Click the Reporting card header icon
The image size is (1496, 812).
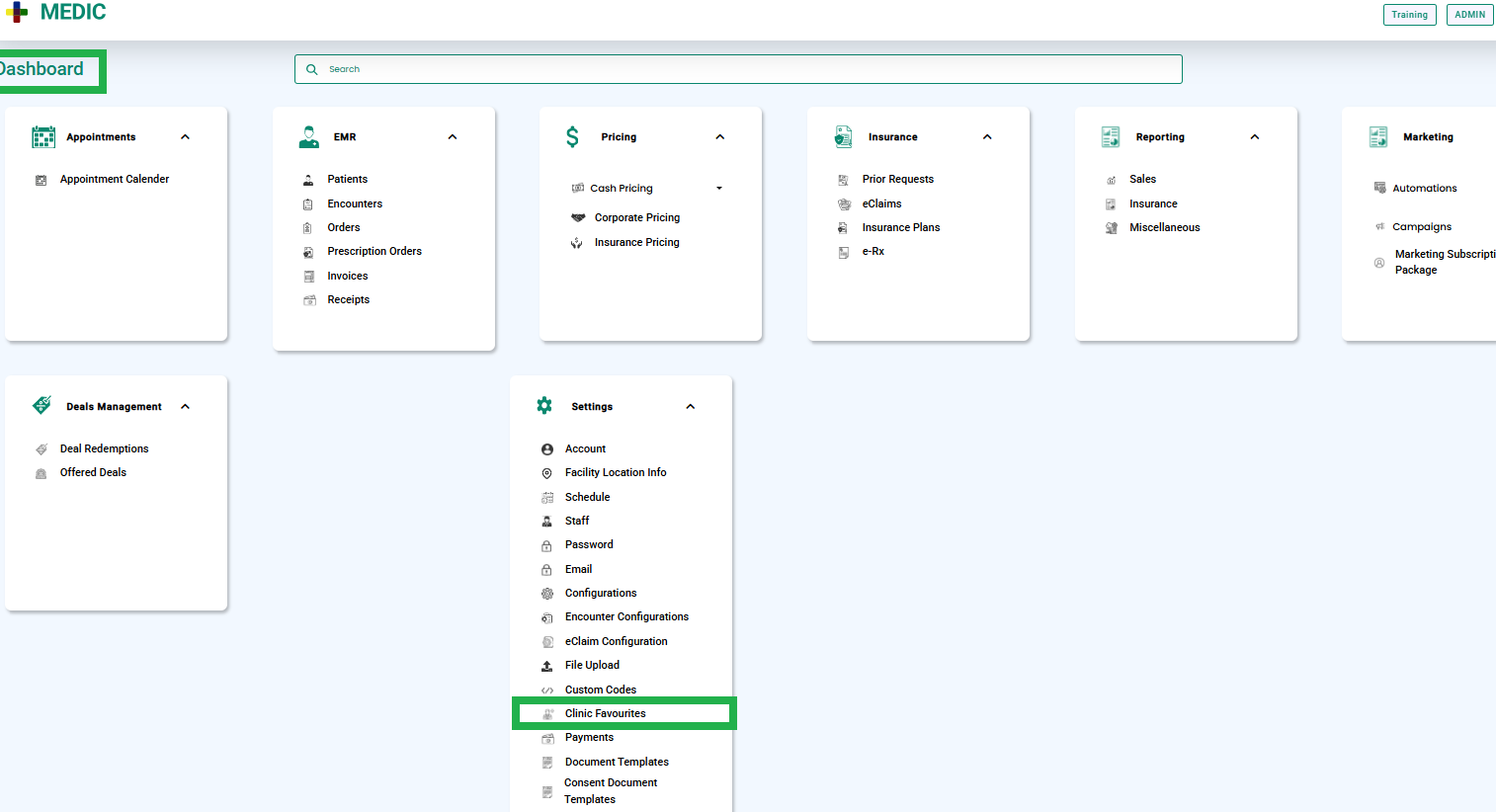1111,137
